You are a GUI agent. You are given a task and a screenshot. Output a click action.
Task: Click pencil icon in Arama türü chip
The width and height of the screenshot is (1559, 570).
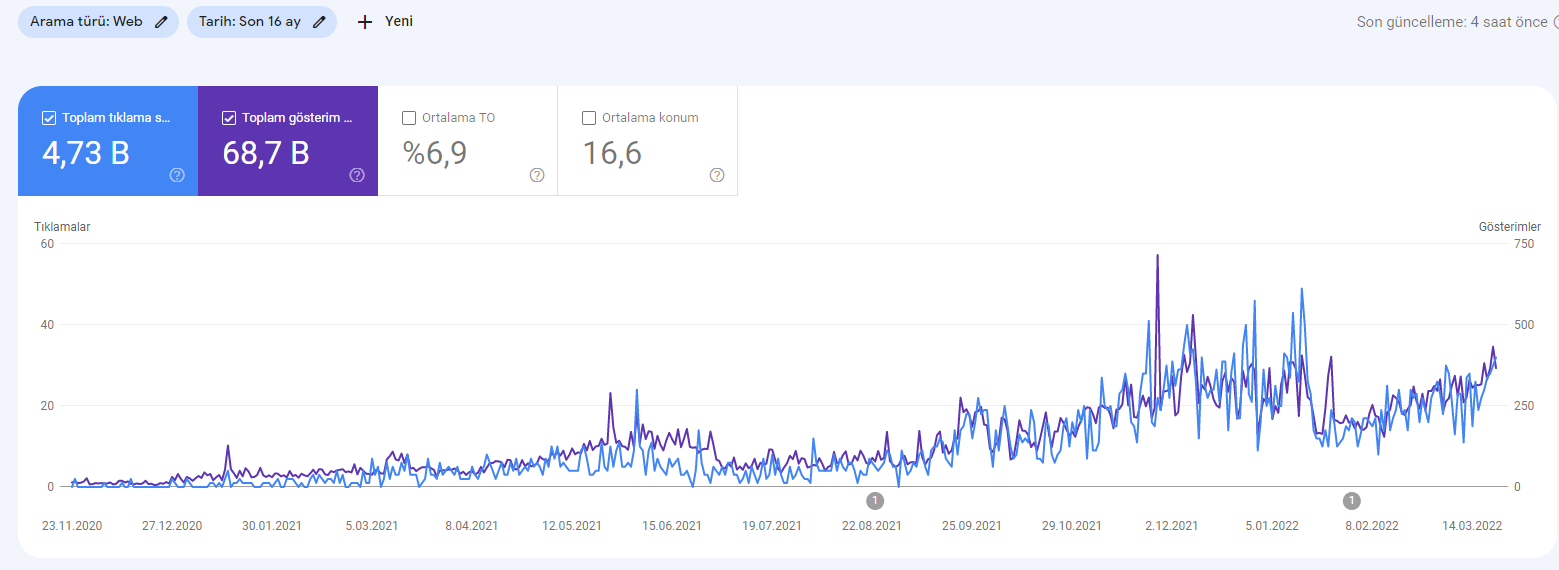coord(162,22)
